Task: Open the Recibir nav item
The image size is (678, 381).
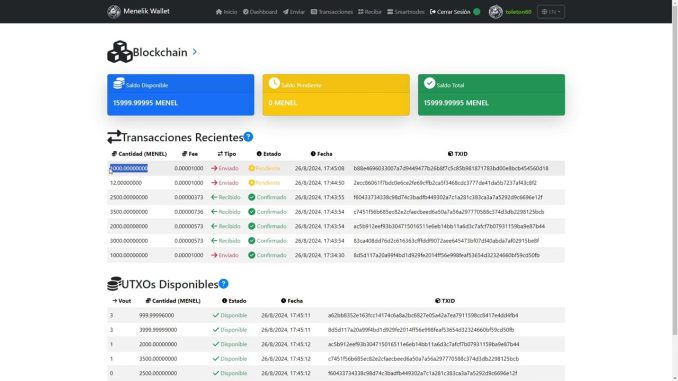Action: [370, 12]
